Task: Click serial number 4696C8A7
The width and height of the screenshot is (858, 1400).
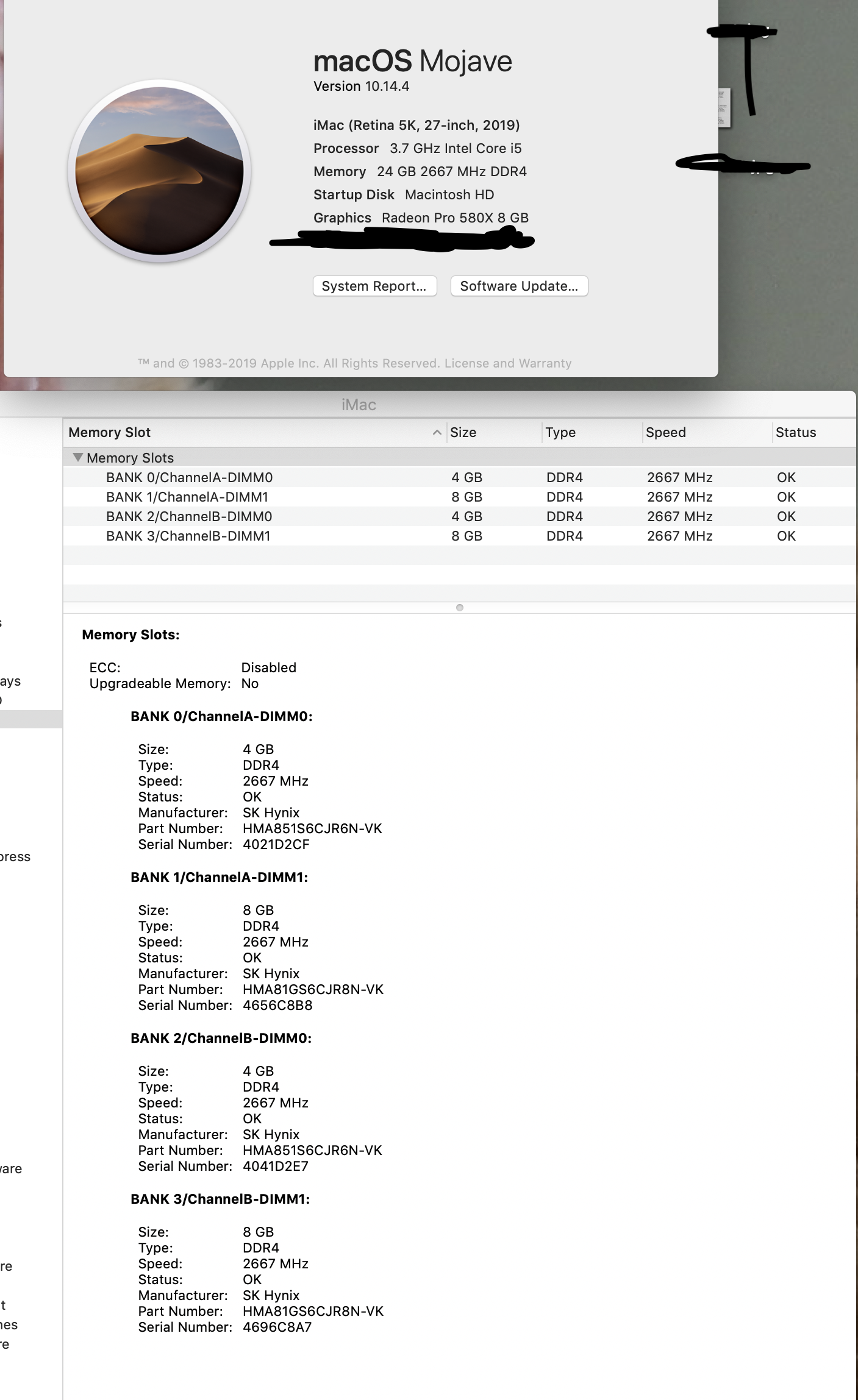Action: [x=277, y=1327]
